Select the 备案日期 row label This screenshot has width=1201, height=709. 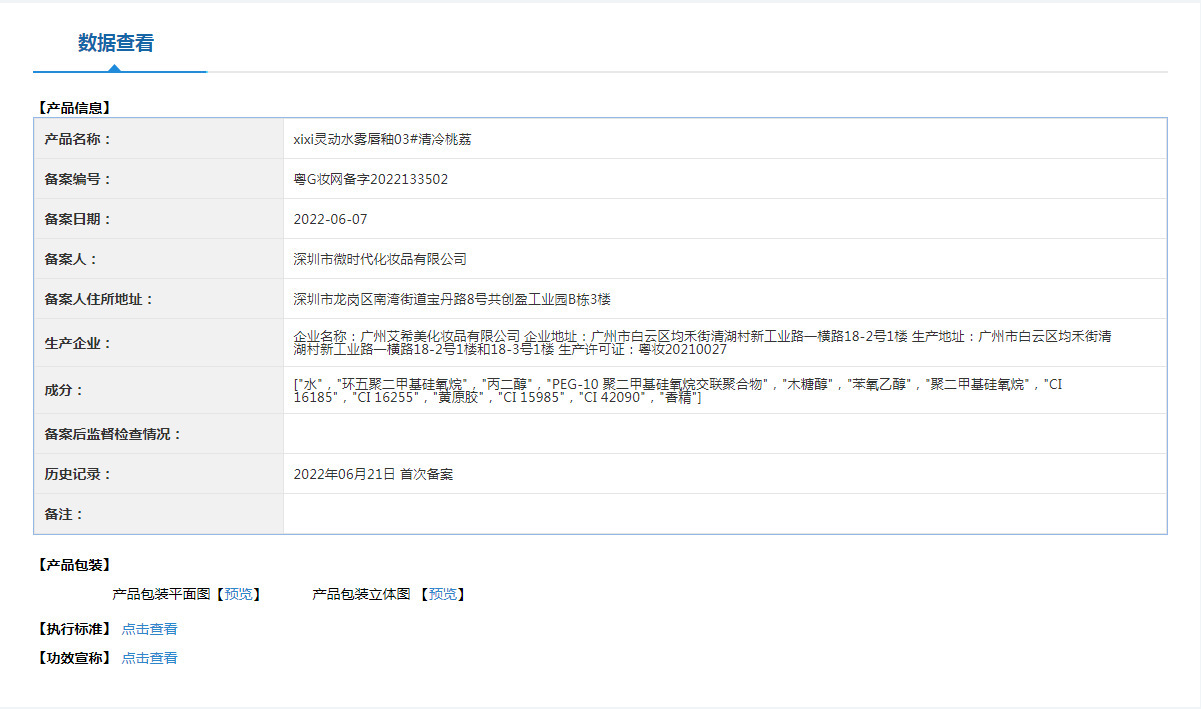78,219
